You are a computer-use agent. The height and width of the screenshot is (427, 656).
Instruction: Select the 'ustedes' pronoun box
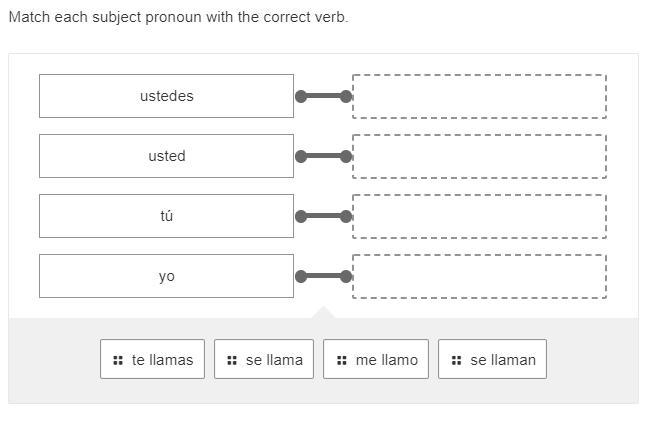[166, 96]
